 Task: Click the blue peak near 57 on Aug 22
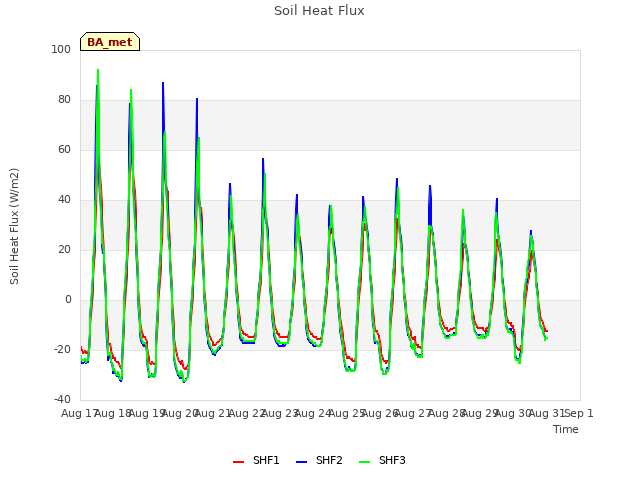coord(263,159)
